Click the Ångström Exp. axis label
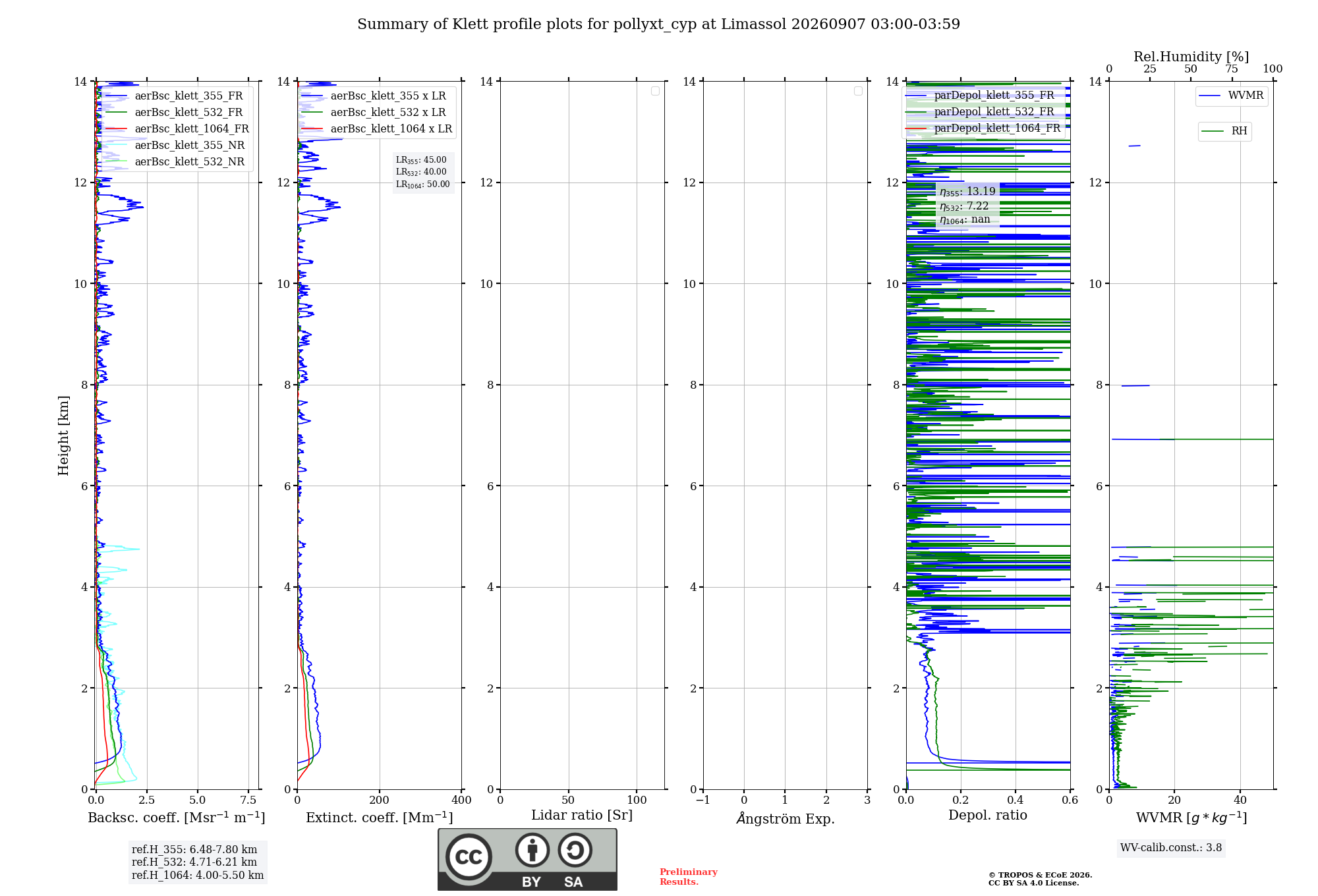The image size is (1318, 896). coord(786,818)
